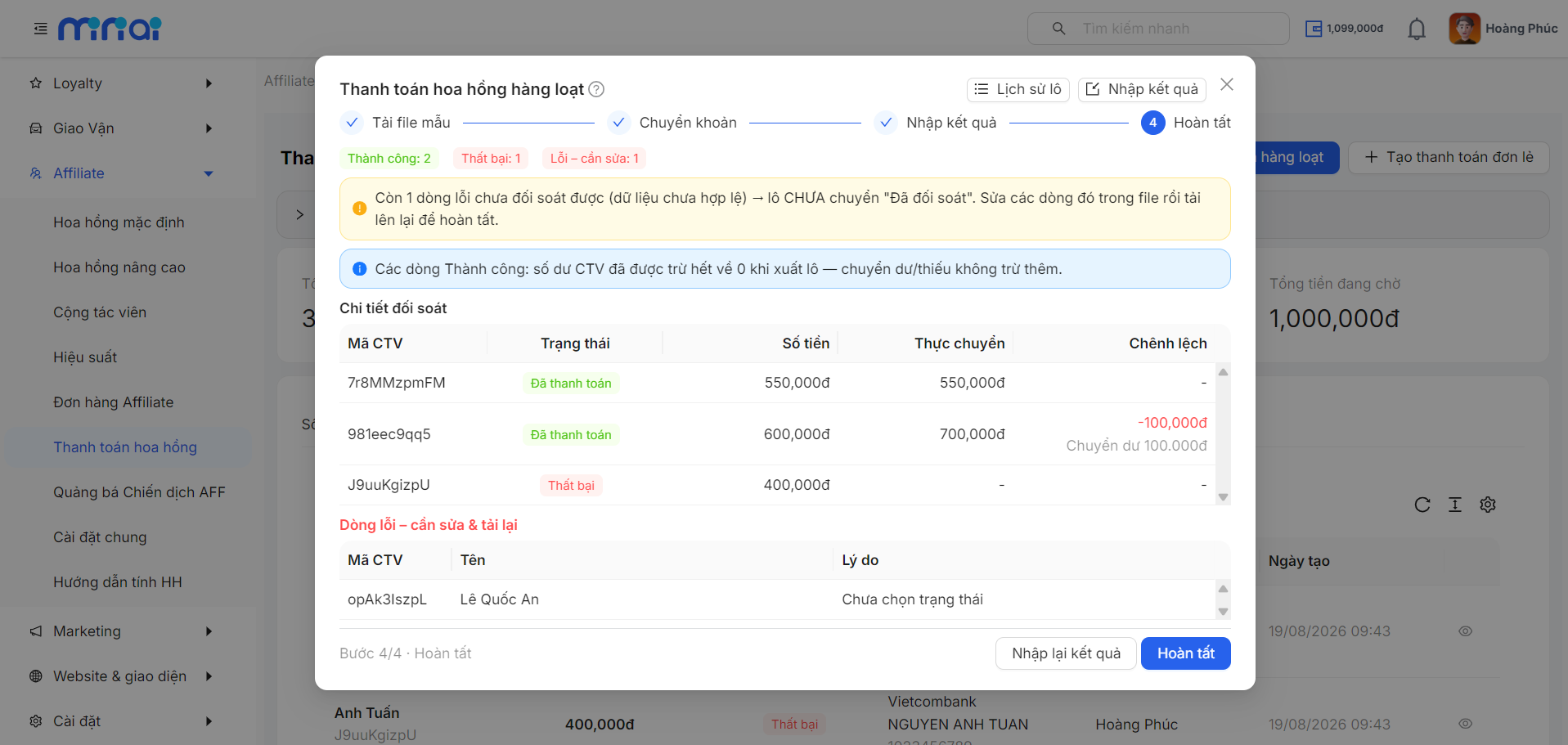Image resolution: width=1568 pixels, height=745 pixels.
Task: Expand the Website & giao diện arrow
Action: pyautogui.click(x=209, y=676)
